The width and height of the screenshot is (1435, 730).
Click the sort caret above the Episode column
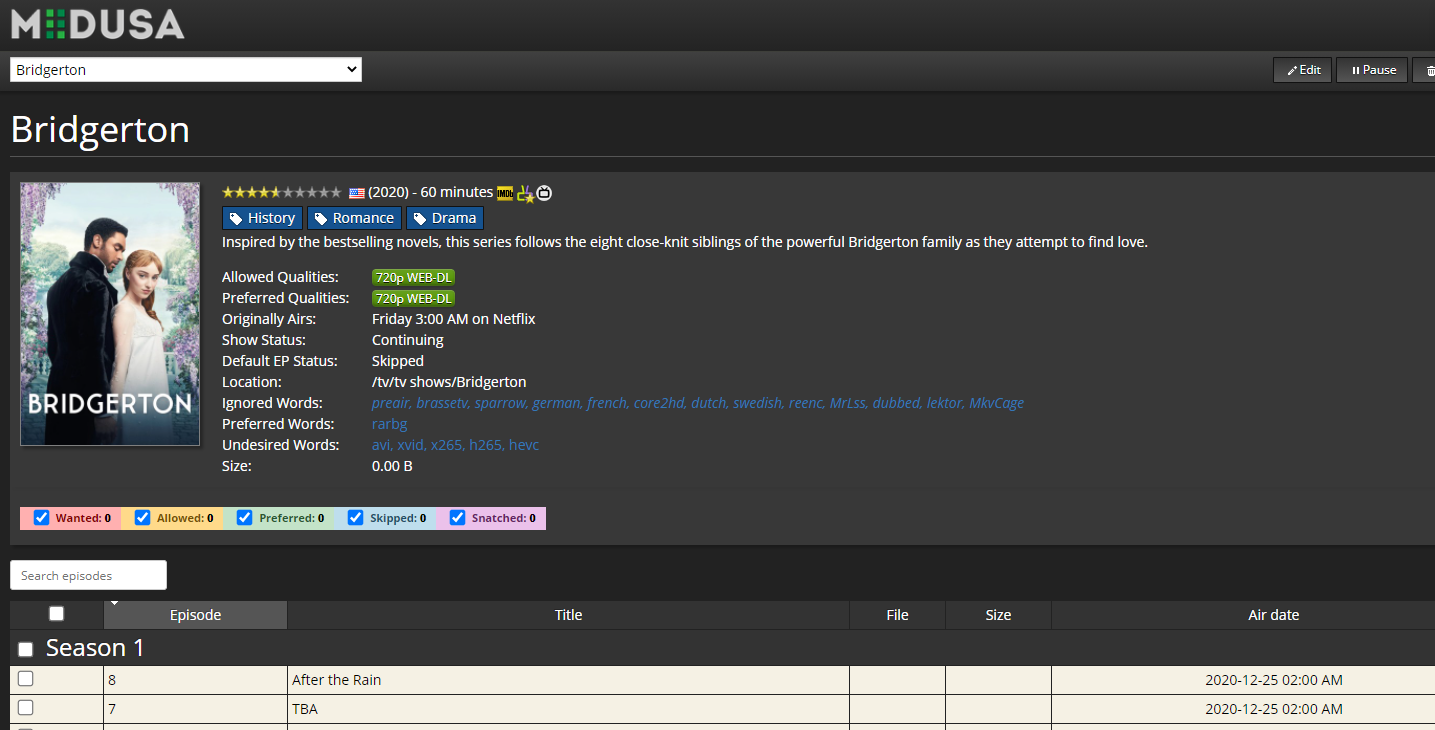(115, 602)
